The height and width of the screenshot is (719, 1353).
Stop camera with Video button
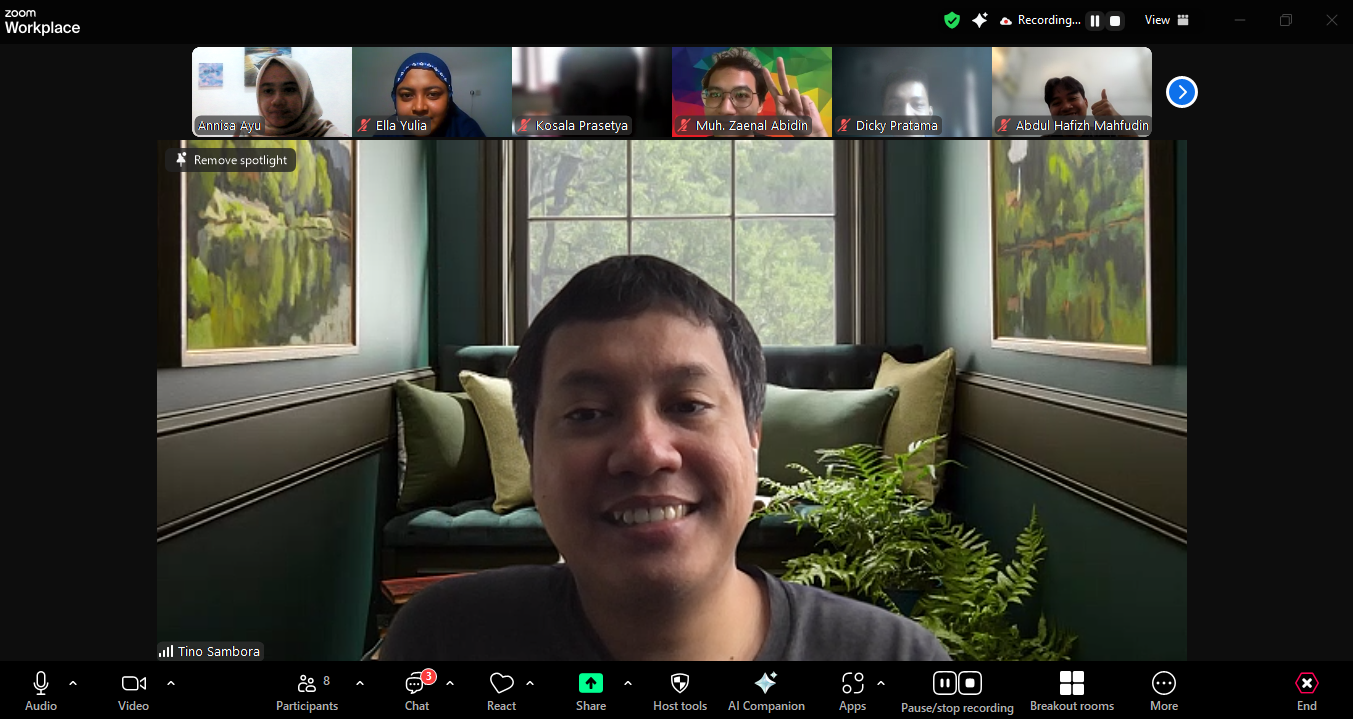click(133, 691)
